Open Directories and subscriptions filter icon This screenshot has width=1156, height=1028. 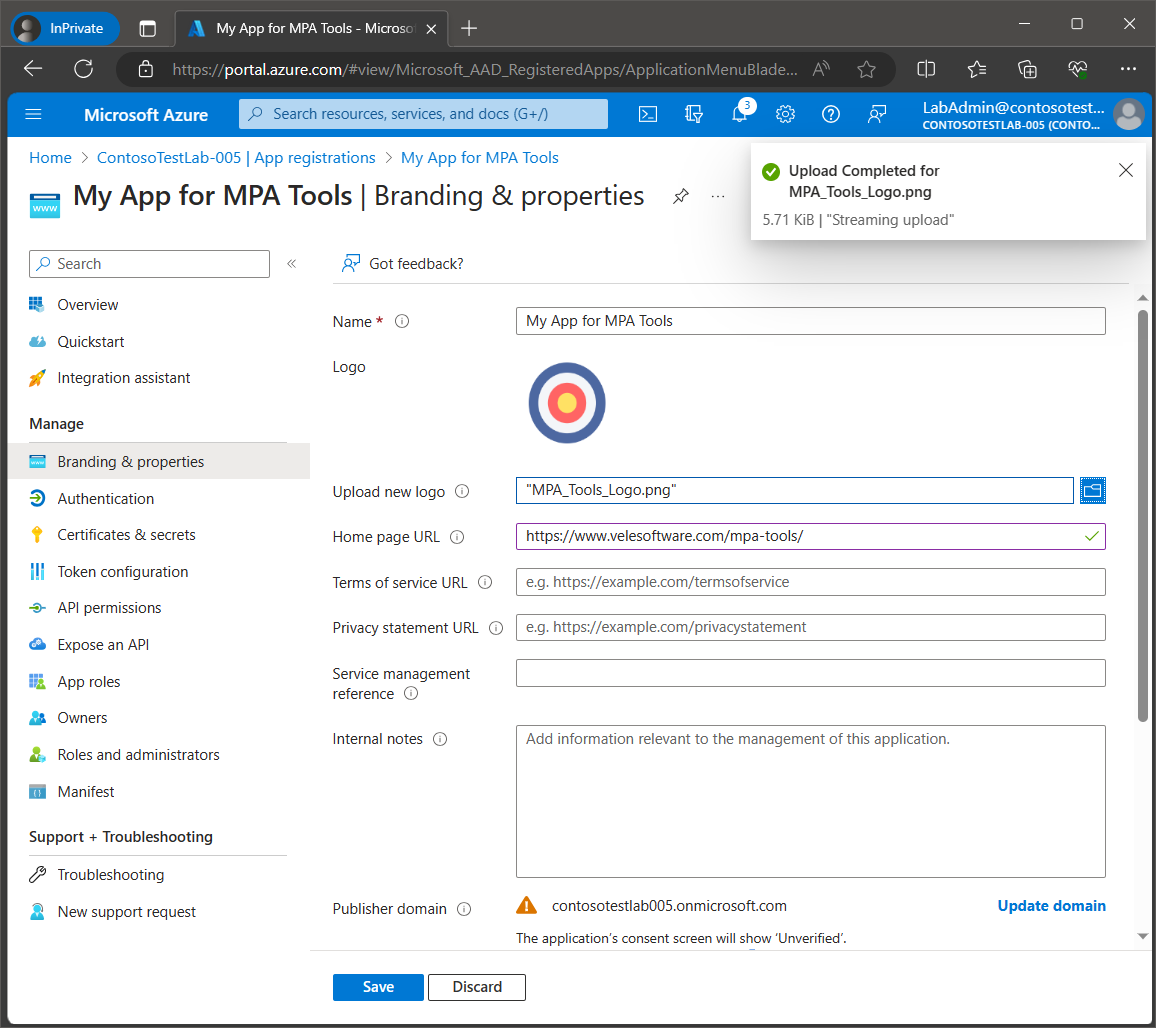pos(694,114)
